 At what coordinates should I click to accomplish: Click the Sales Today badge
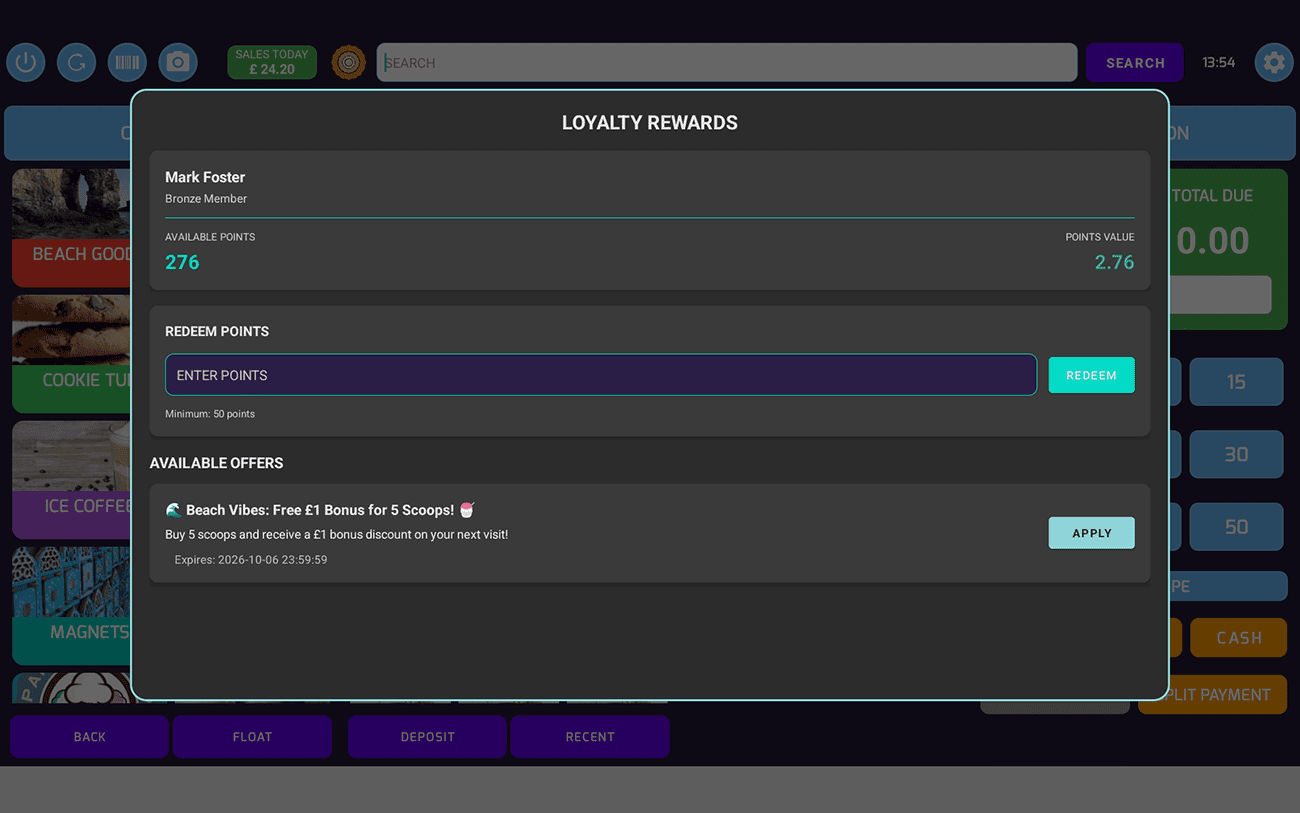click(272, 62)
